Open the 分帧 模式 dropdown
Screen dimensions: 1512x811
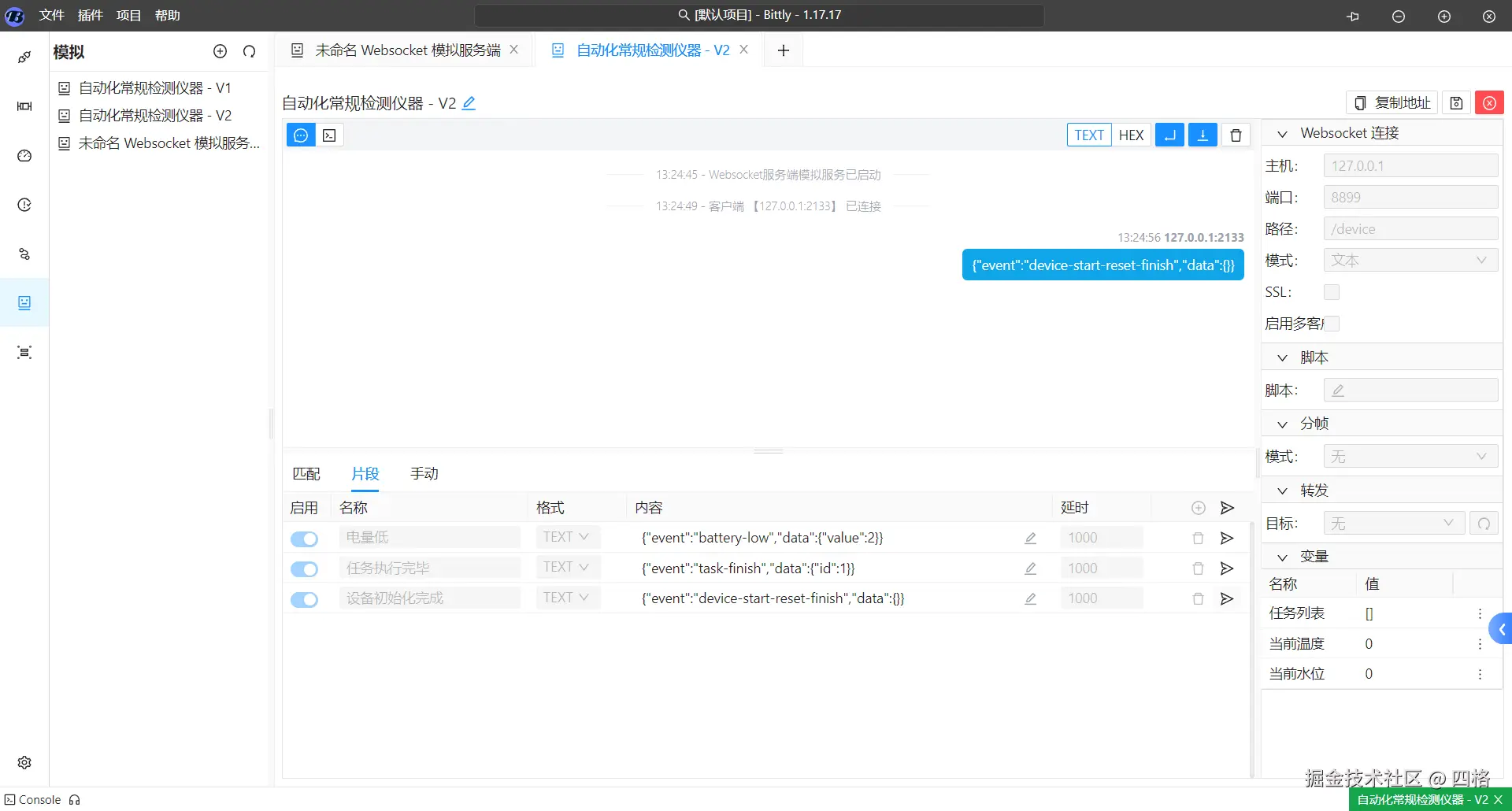[x=1410, y=457]
